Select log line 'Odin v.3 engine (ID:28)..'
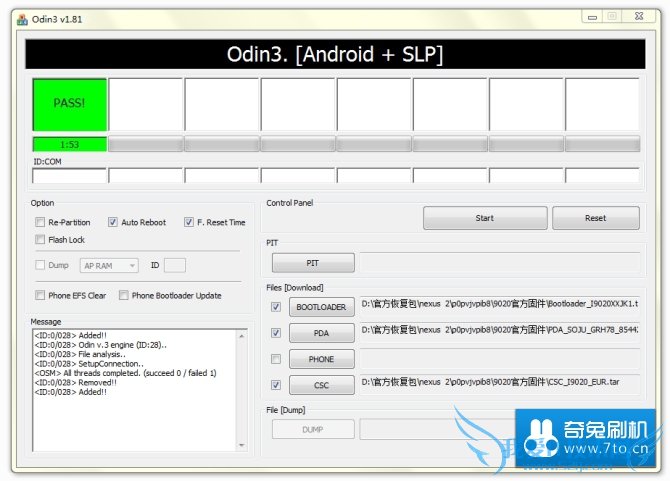This screenshot has height=481, width=670. (x=100, y=345)
